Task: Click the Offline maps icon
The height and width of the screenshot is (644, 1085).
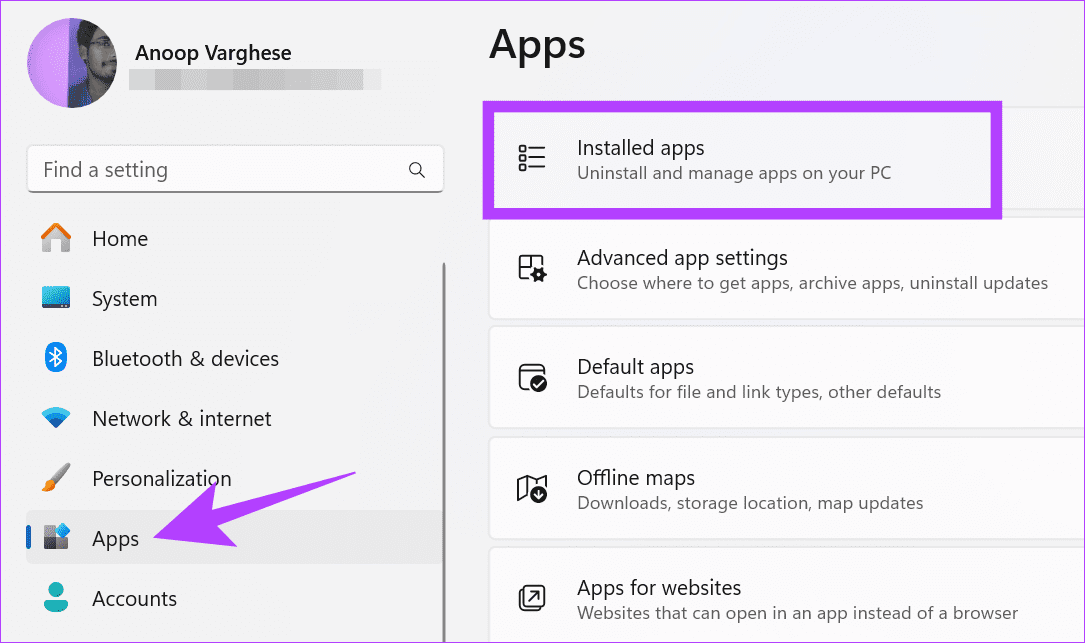Action: tap(532, 488)
